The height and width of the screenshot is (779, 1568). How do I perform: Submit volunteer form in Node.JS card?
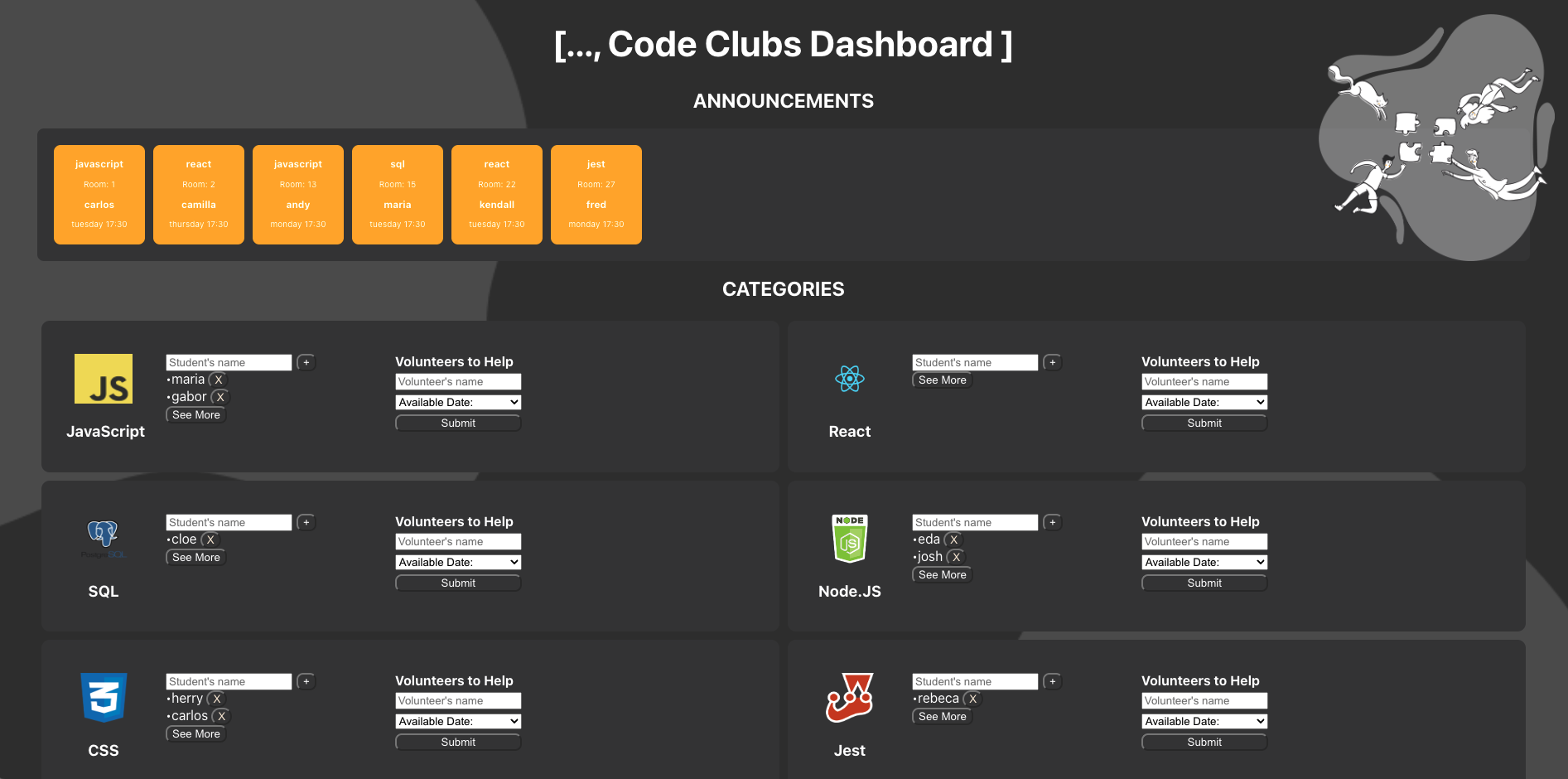[1204, 583]
